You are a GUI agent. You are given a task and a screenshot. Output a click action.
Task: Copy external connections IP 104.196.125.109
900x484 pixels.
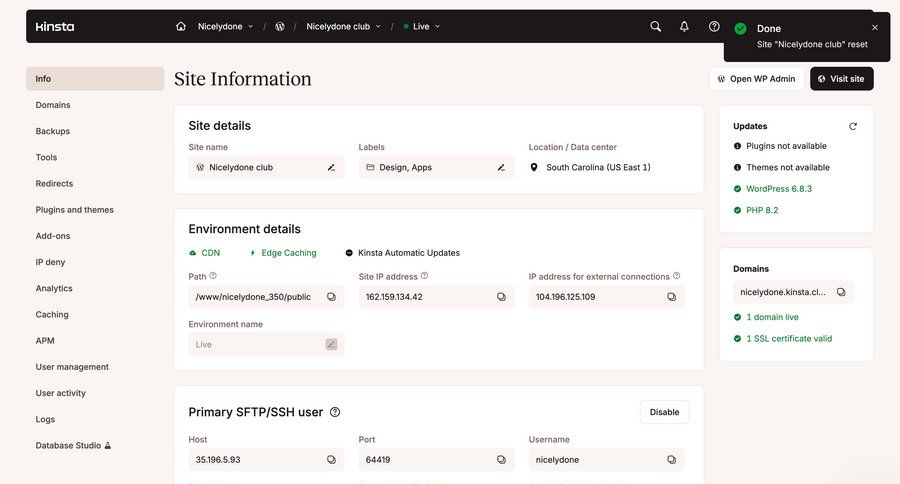click(672, 297)
